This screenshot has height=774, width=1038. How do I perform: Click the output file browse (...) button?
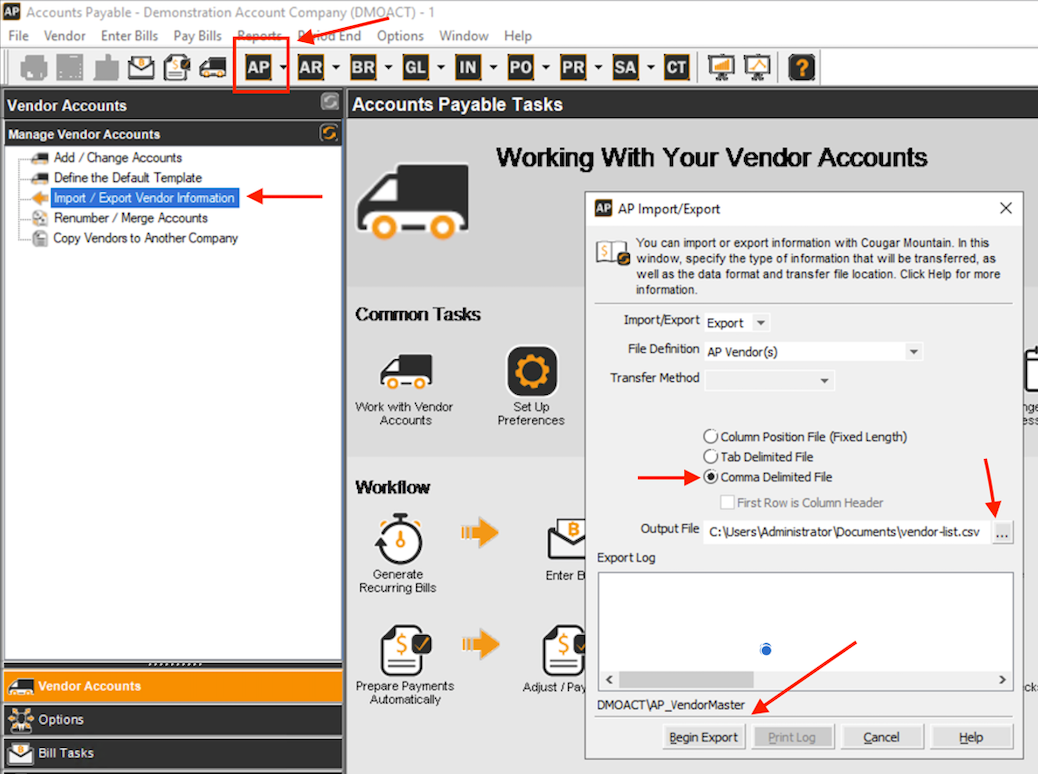pos(1002,532)
